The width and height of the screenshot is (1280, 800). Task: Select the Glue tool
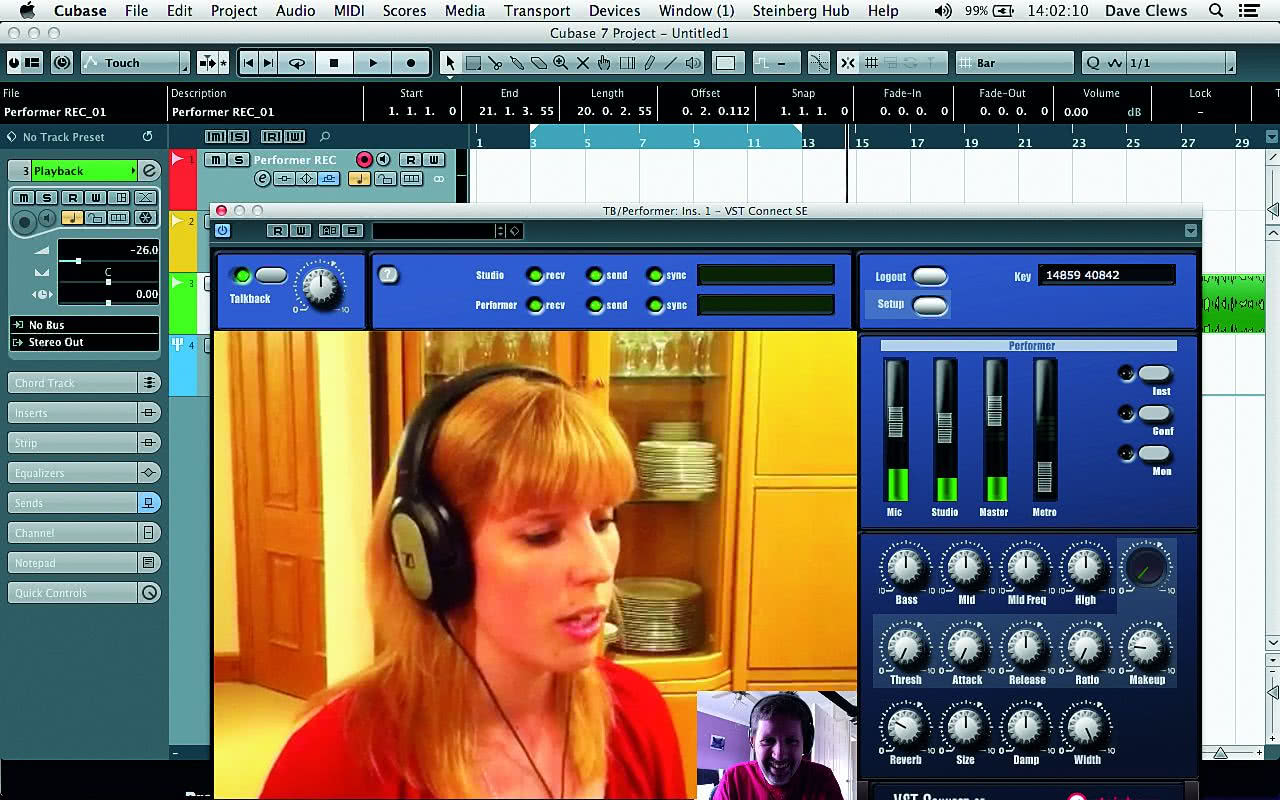(517, 63)
